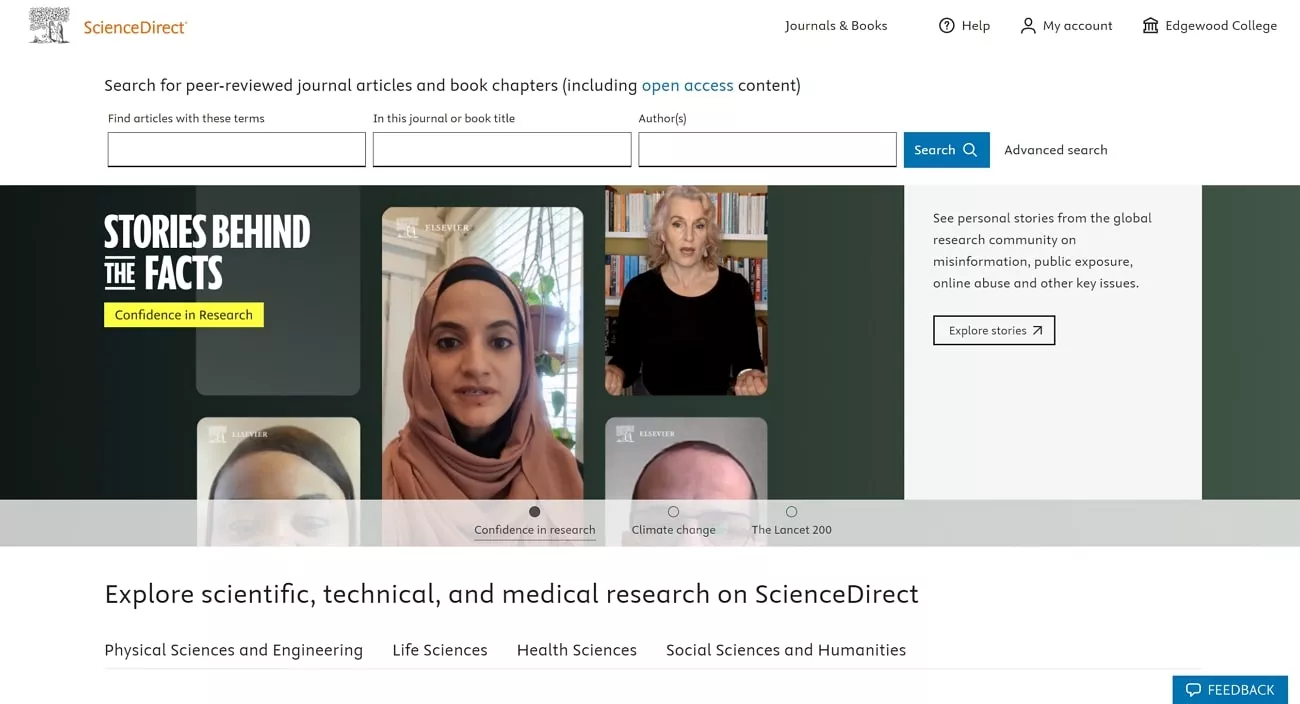This screenshot has width=1300, height=704.
Task: Click the magnifying glass on the Search button
Action: click(971, 149)
